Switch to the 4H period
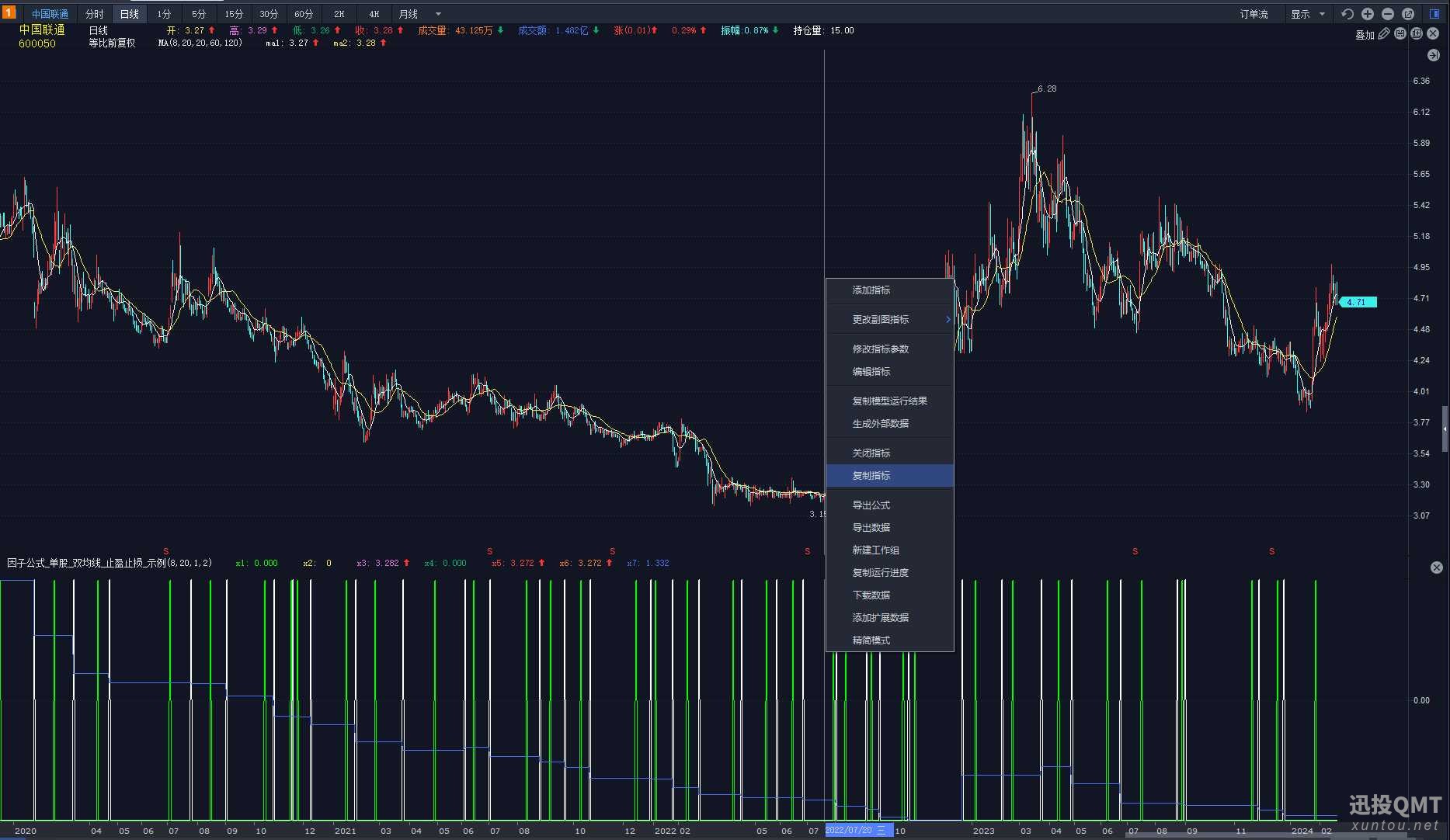1450x840 pixels. 374,14
